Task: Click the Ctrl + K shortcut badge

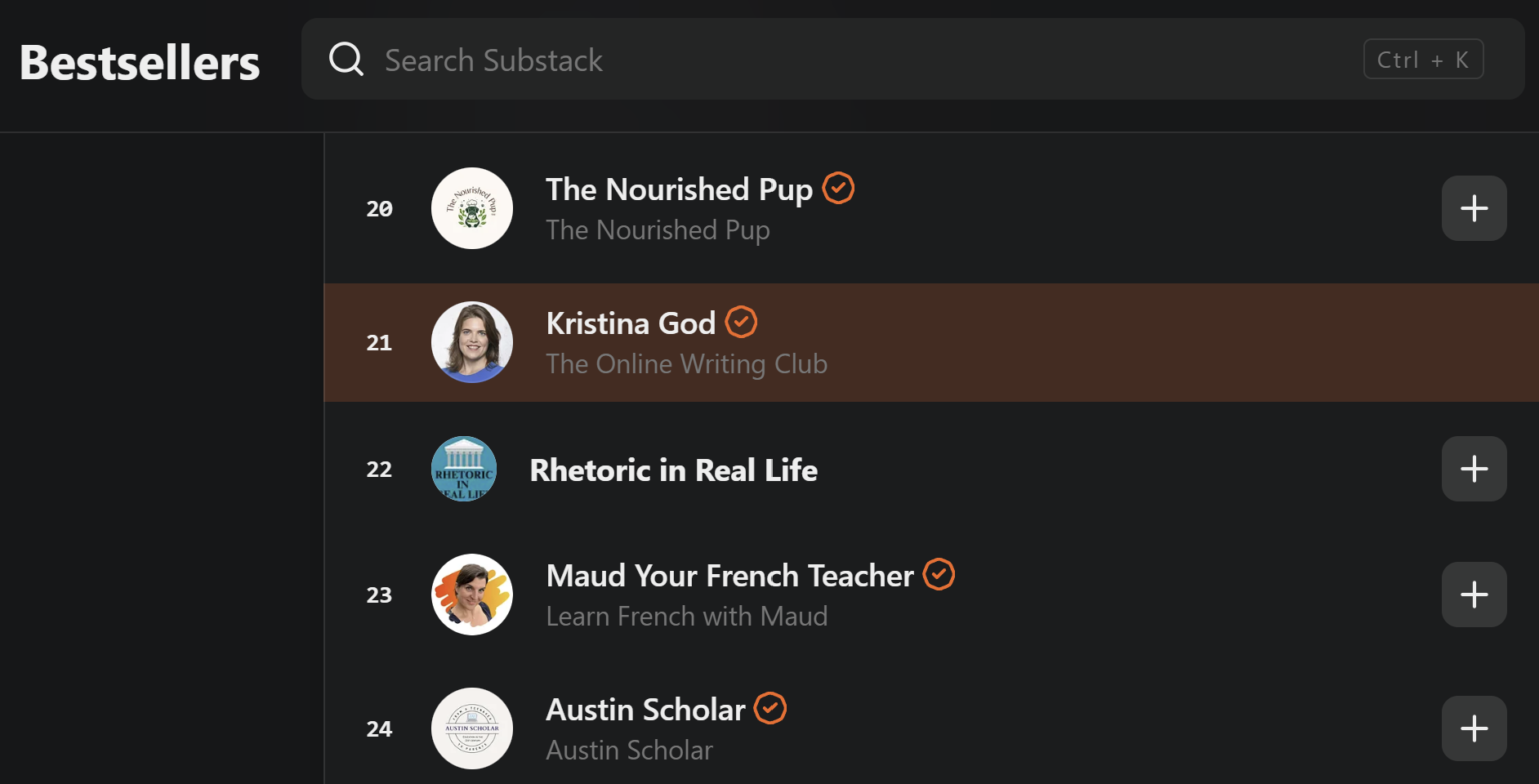Action: 1422,59
